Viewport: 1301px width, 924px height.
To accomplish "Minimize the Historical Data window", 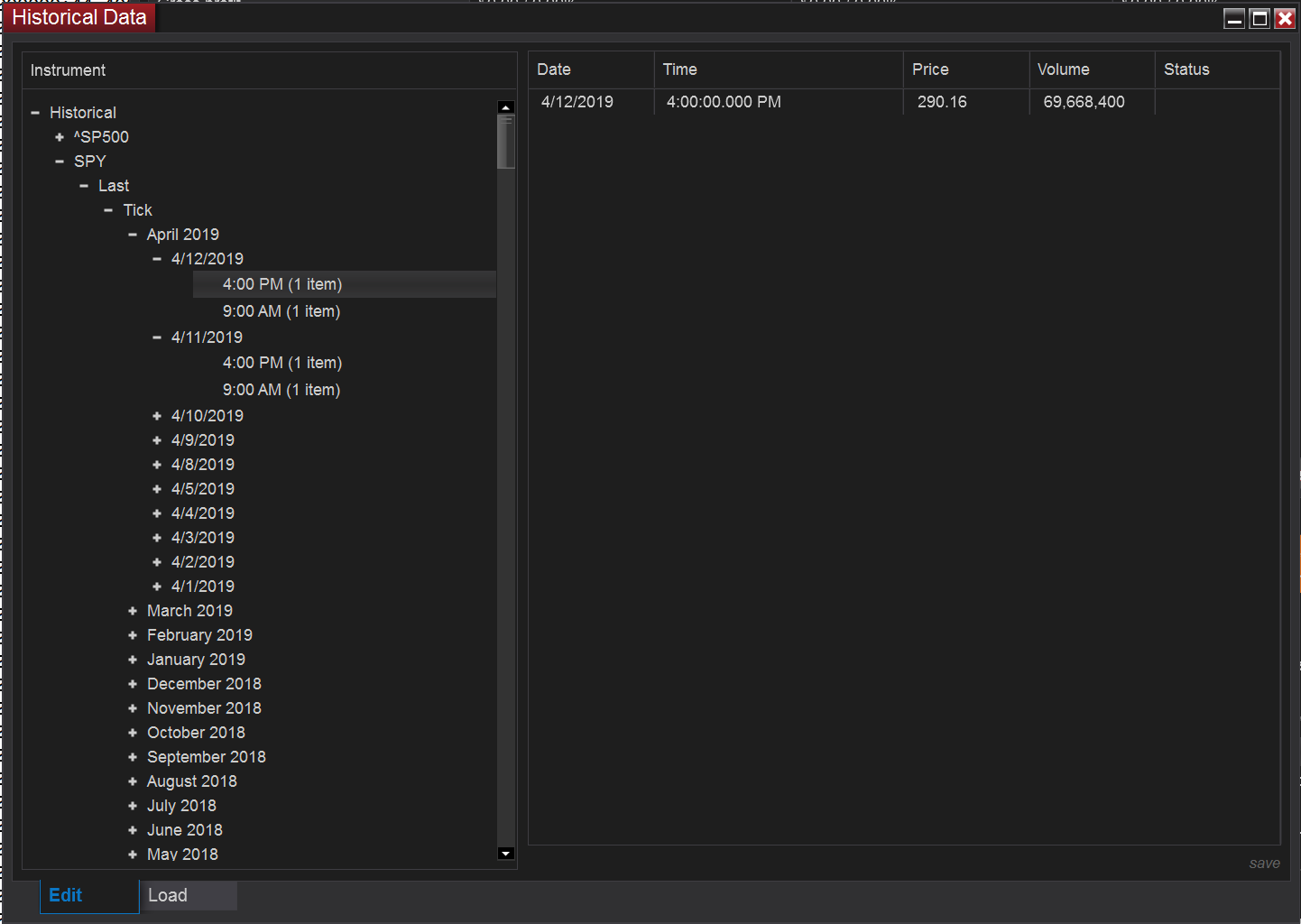I will pyautogui.click(x=1234, y=18).
